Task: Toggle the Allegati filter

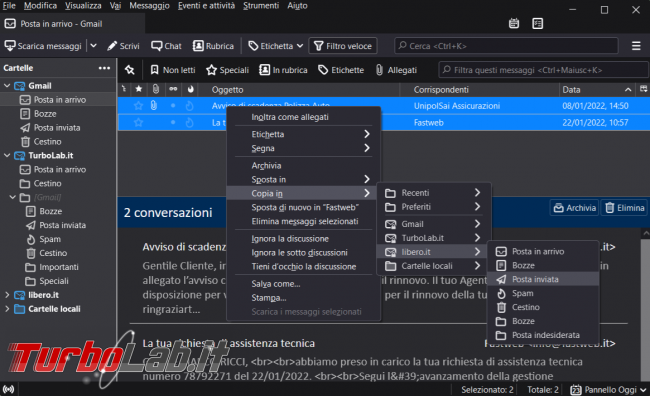Action: (x=396, y=70)
